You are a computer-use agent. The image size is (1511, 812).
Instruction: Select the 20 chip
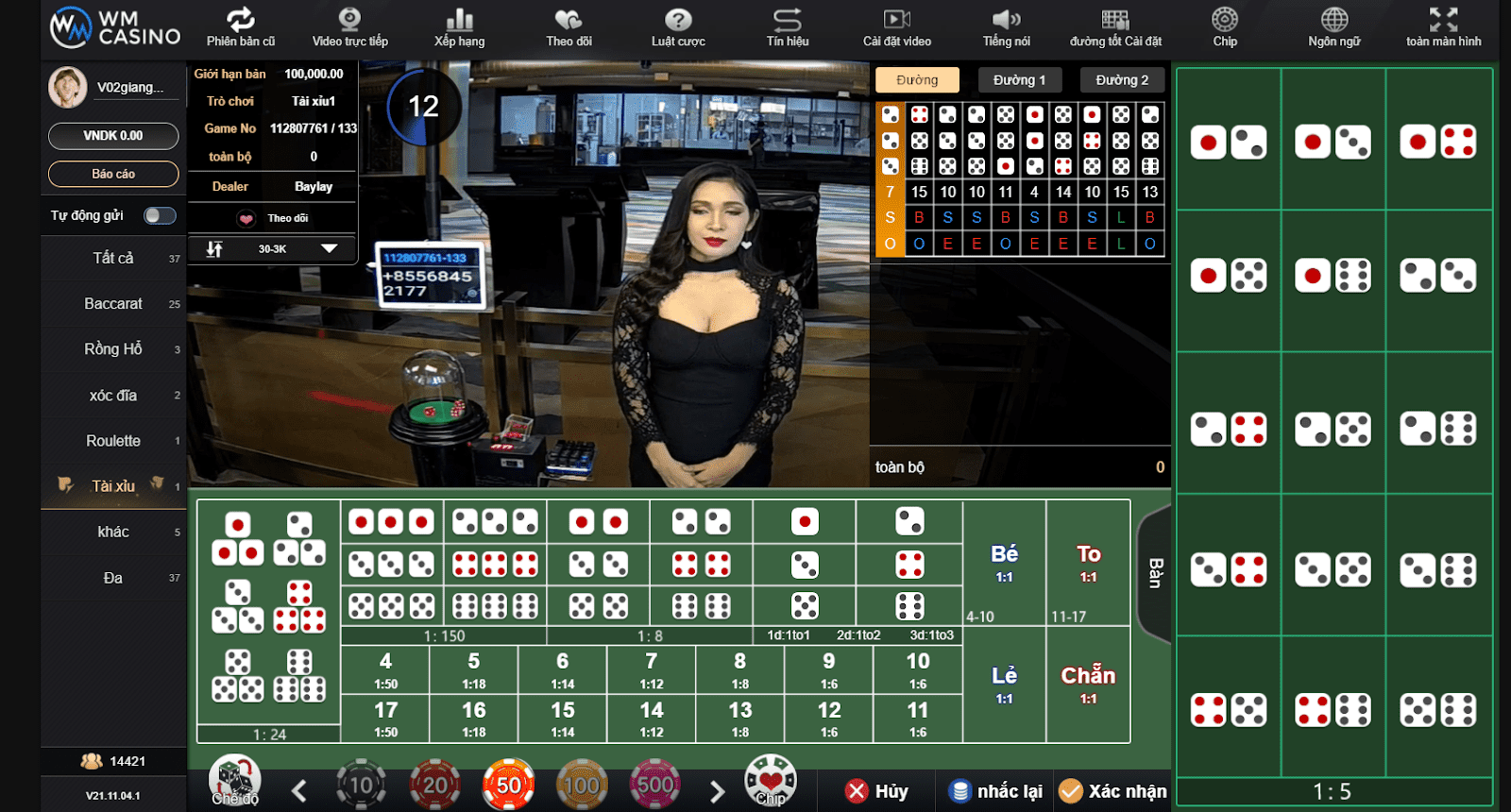click(x=434, y=785)
